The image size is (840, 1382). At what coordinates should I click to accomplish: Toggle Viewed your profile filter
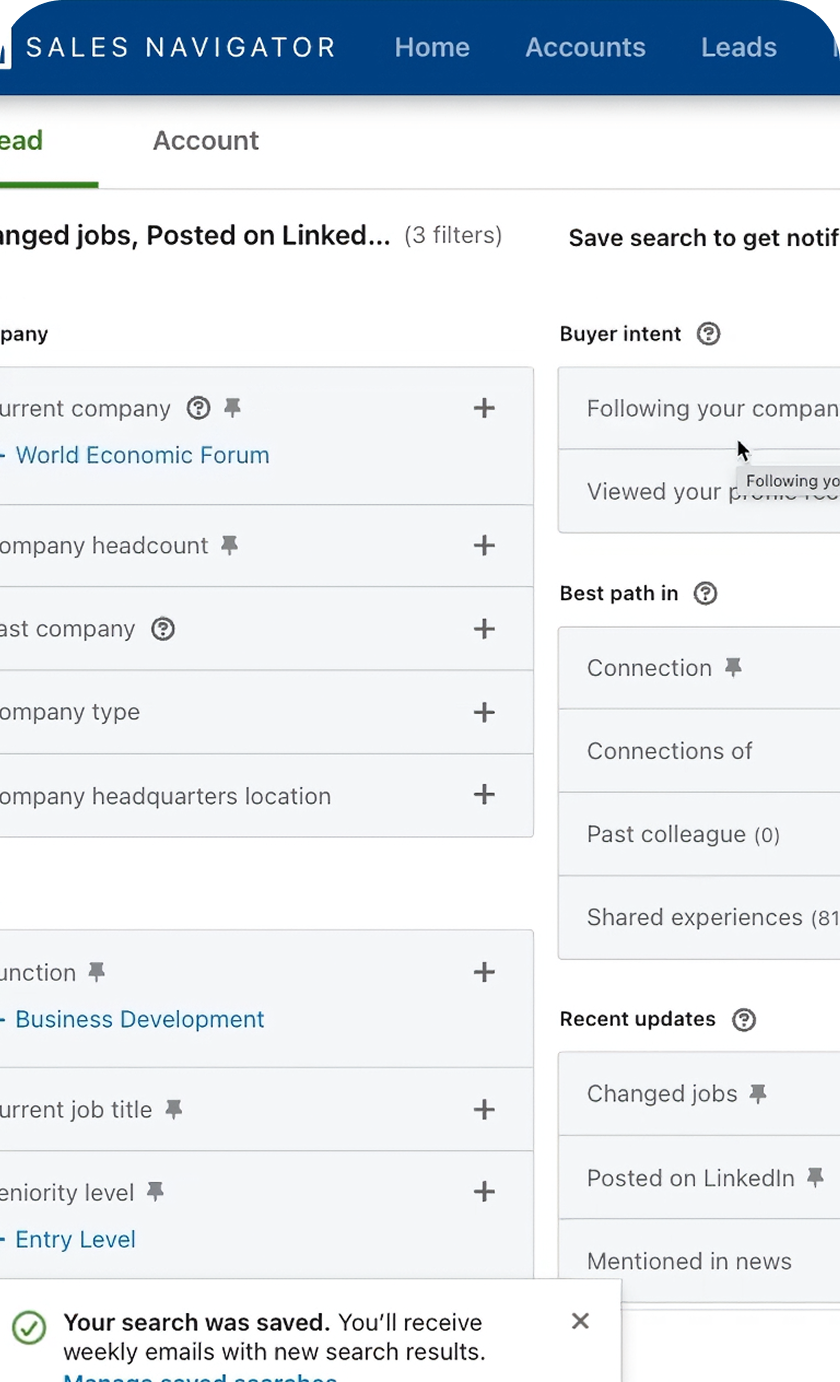click(x=699, y=491)
